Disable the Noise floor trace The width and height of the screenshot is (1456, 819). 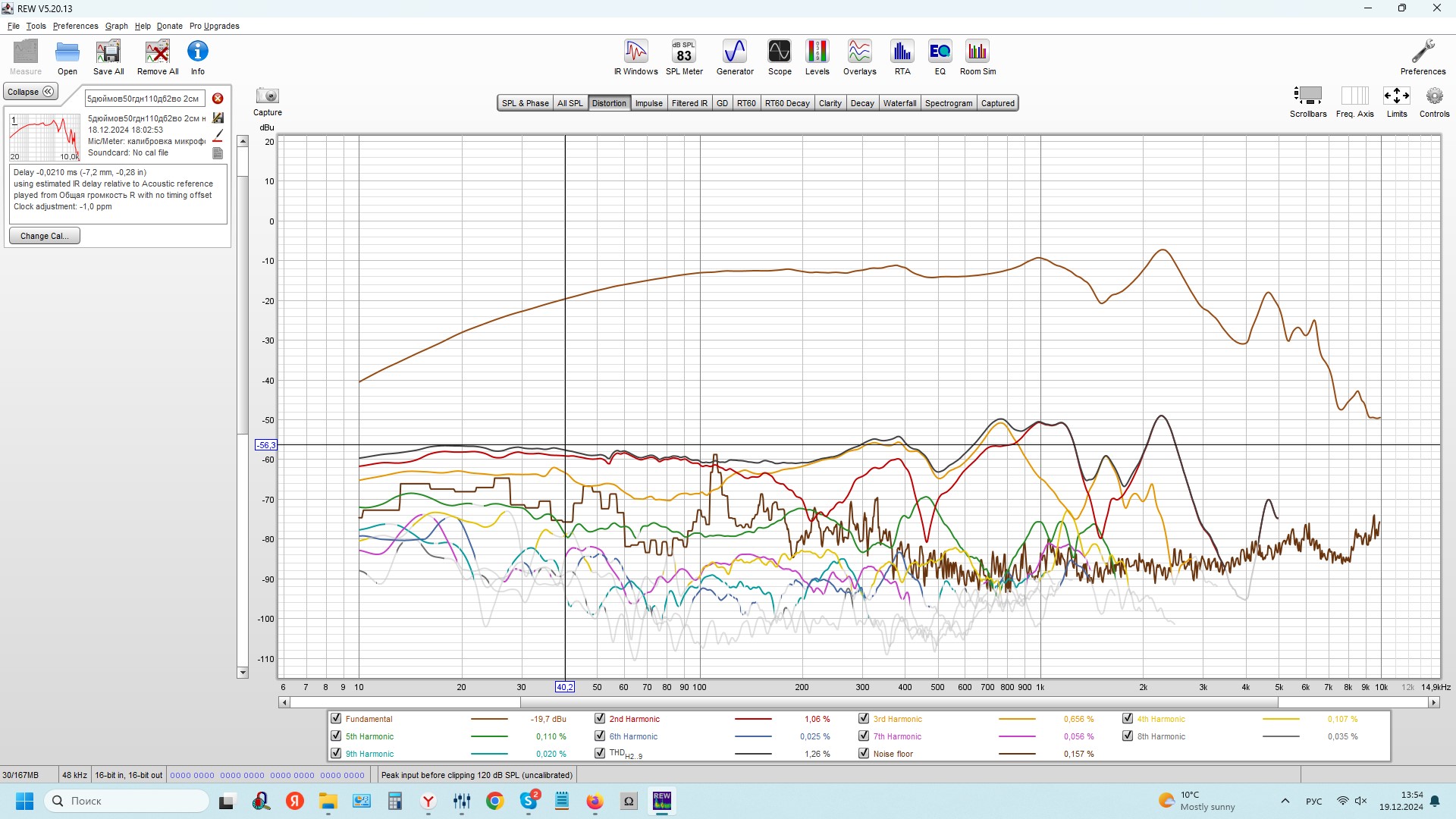point(864,754)
